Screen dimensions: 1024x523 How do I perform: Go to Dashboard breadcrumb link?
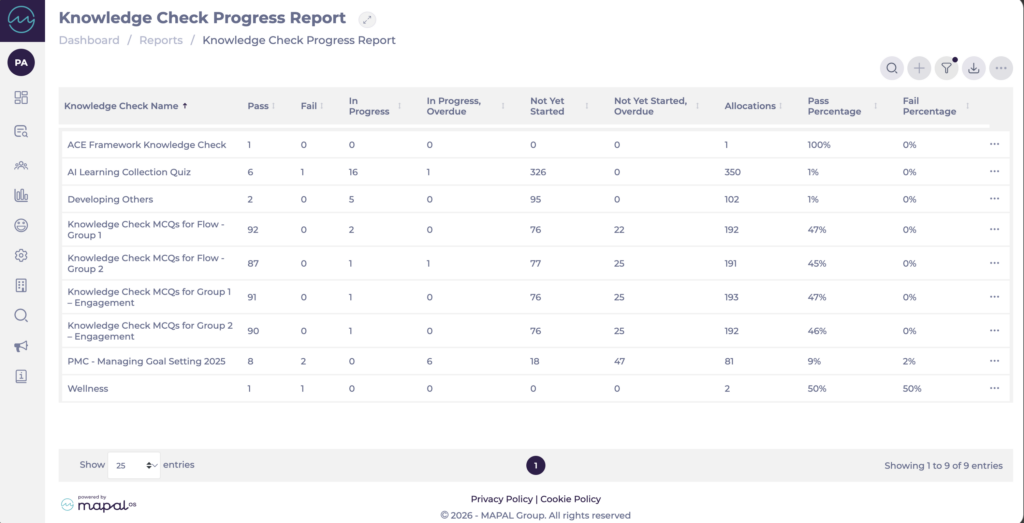point(89,41)
